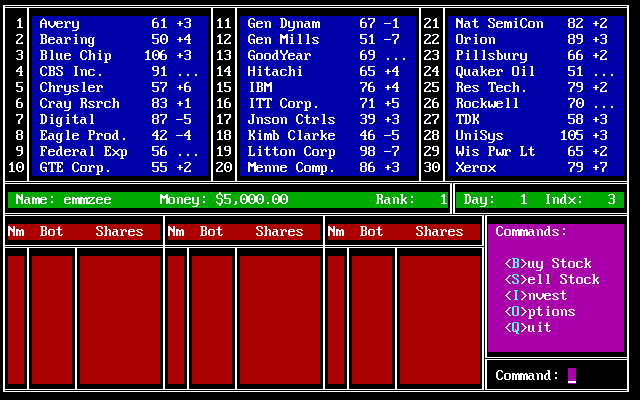The width and height of the screenshot is (640, 400).
Task: Select the Wis Pwr Lt stock entry
Action: pyautogui.click(x=536, y=151)
